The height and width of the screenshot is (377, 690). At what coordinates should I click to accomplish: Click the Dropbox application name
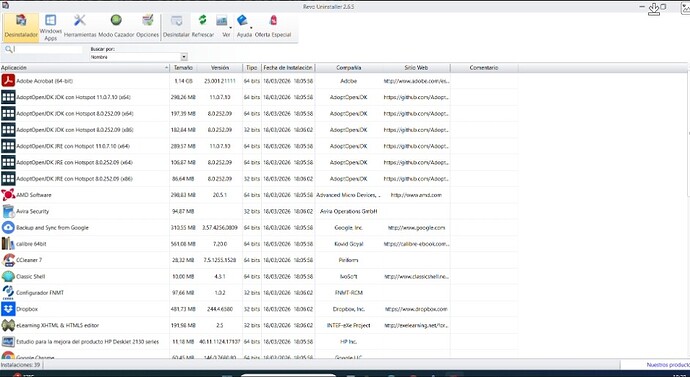27,309
